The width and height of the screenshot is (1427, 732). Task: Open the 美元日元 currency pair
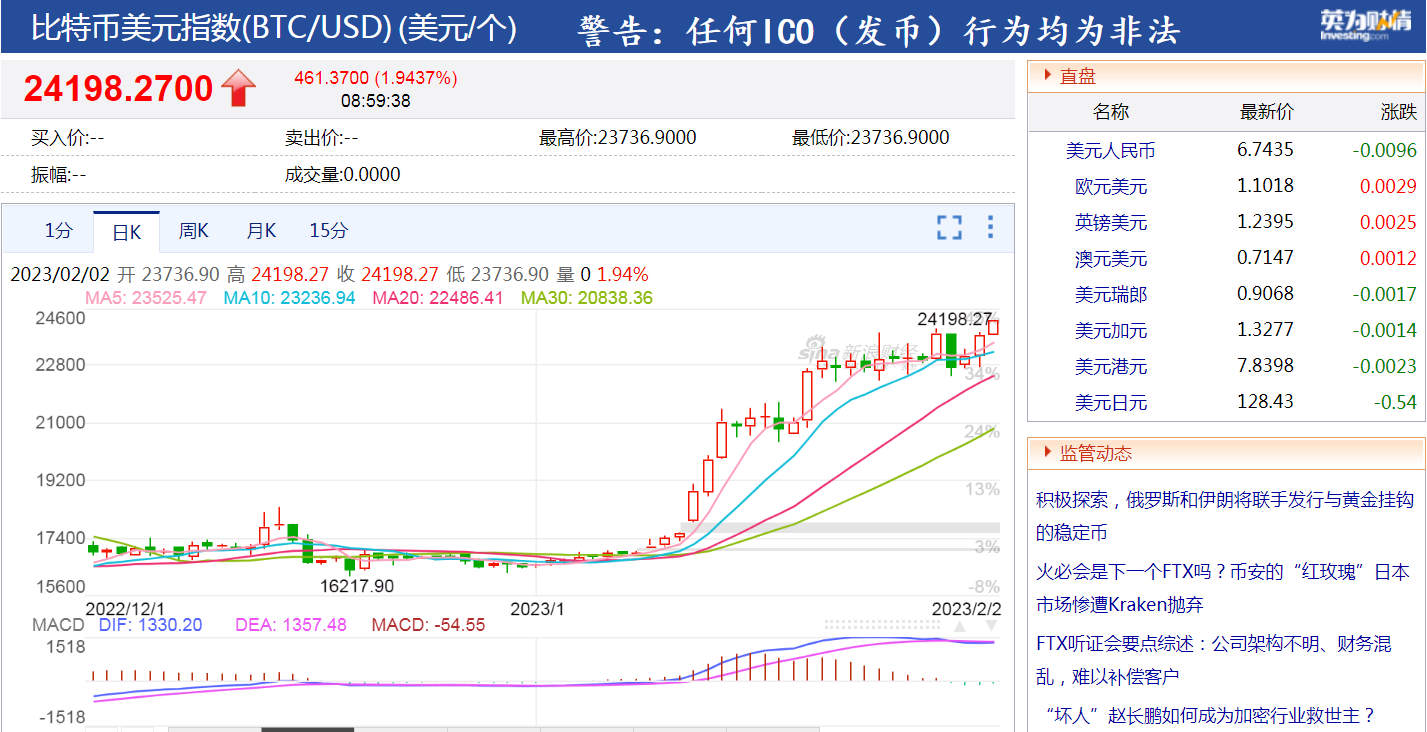coord(1110,403)
